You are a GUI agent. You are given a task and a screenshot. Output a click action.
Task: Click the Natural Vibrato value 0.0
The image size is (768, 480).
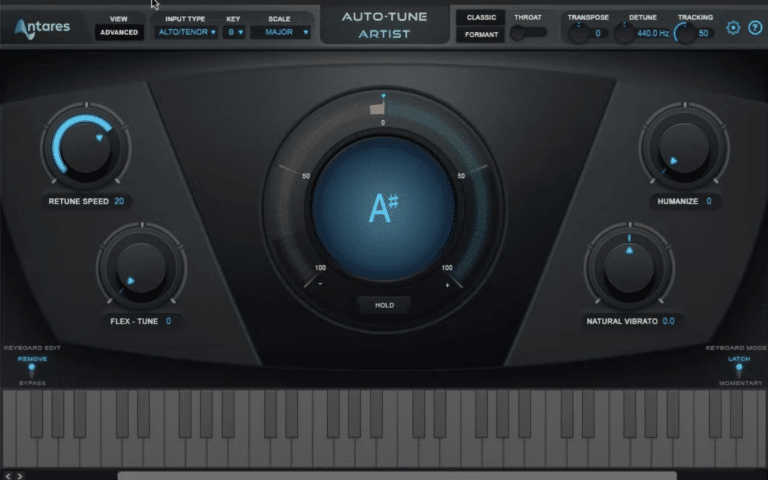click(x=669, y=321)
